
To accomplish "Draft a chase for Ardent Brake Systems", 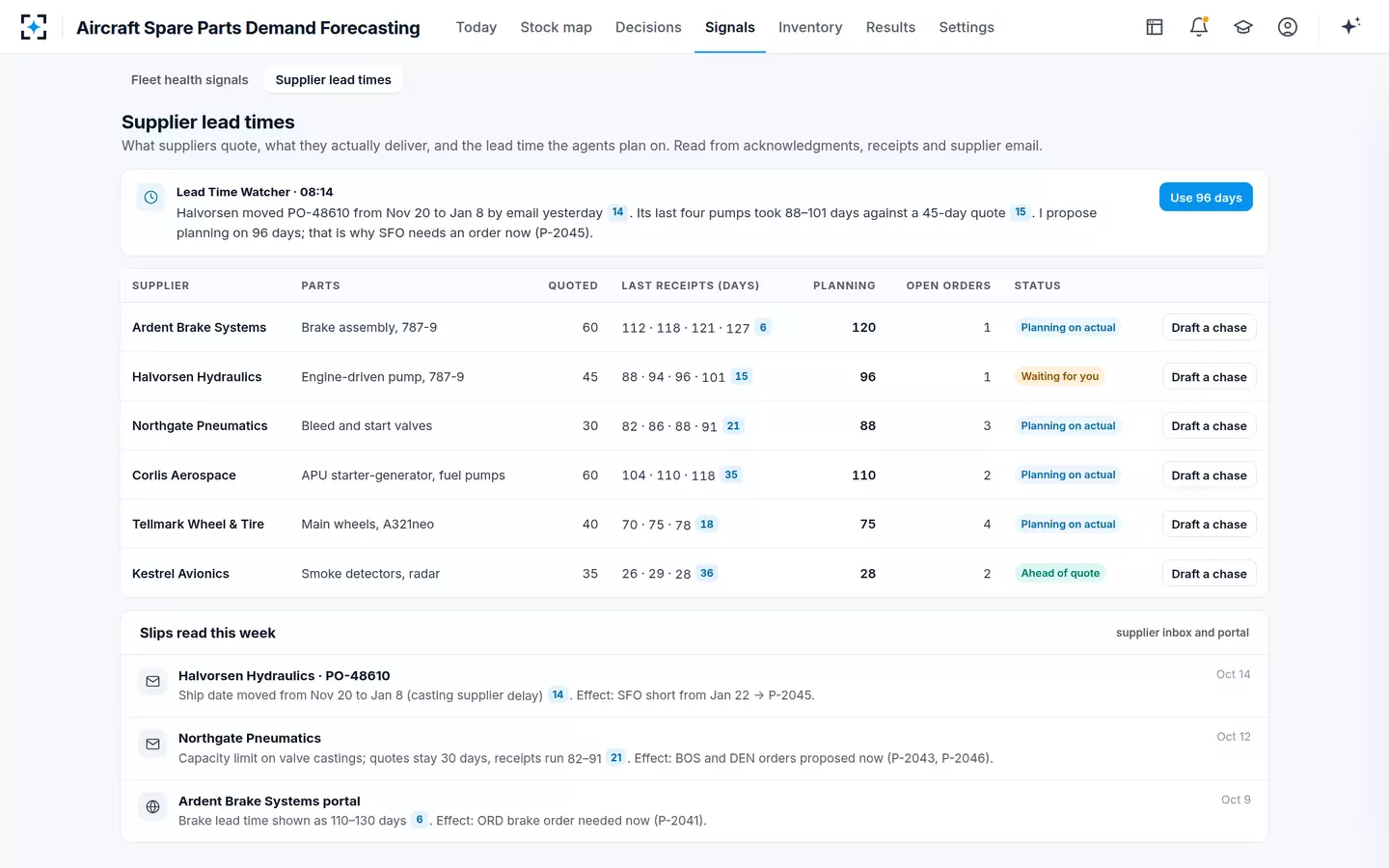I will [1210, 328].
